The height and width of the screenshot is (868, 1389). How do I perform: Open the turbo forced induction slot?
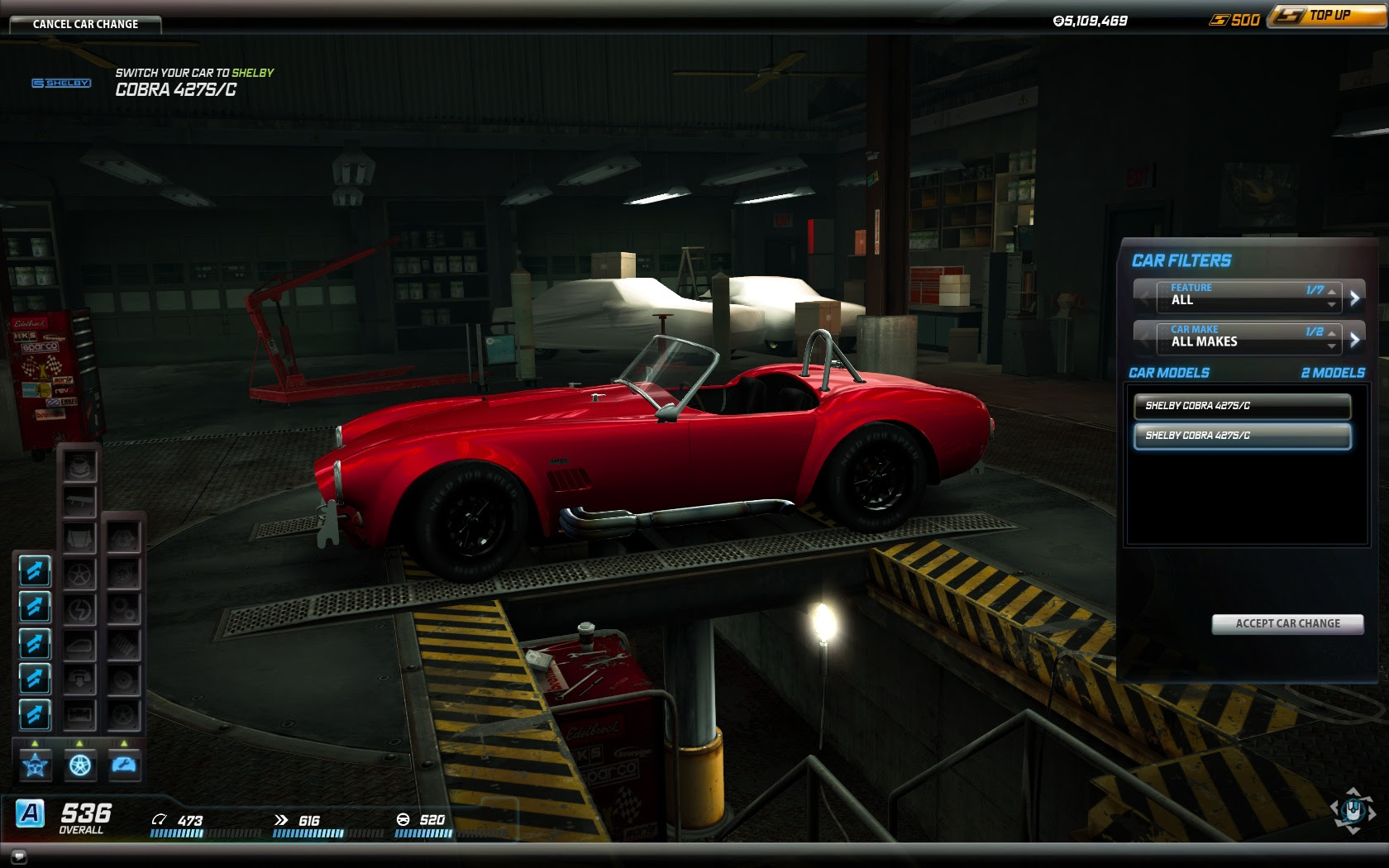124,574
